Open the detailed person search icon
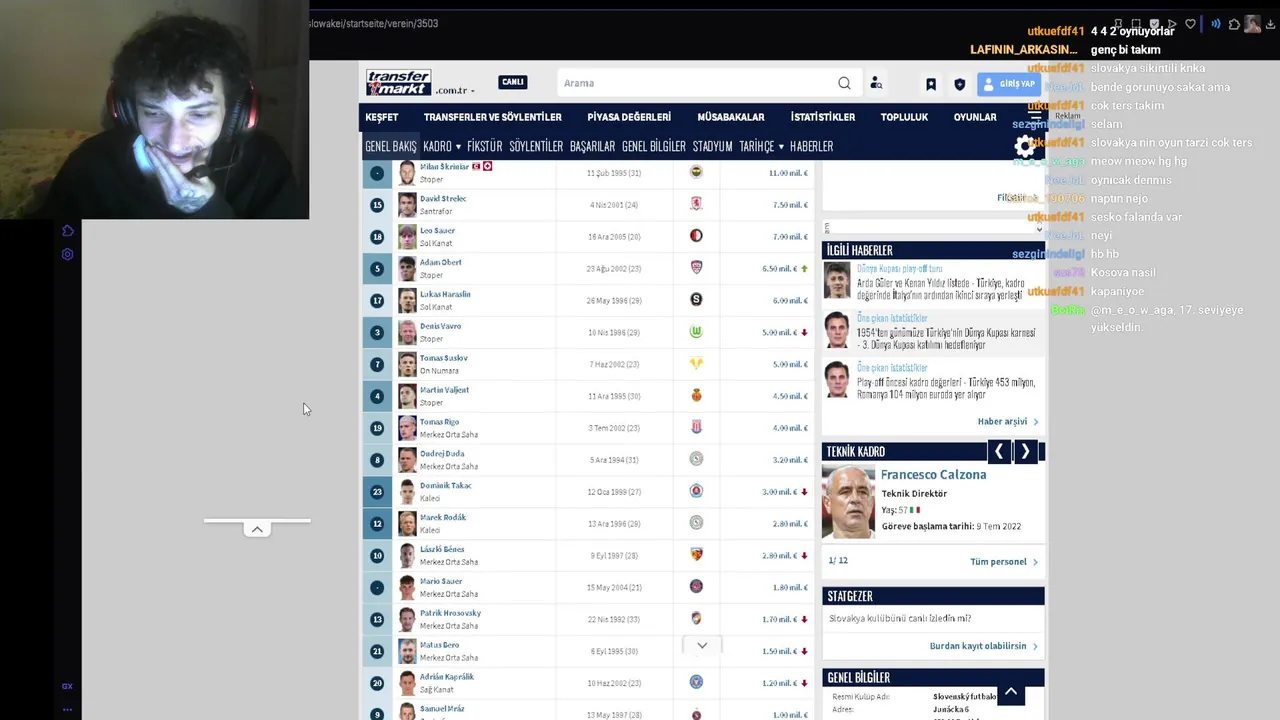 click(x=876, y=83)
